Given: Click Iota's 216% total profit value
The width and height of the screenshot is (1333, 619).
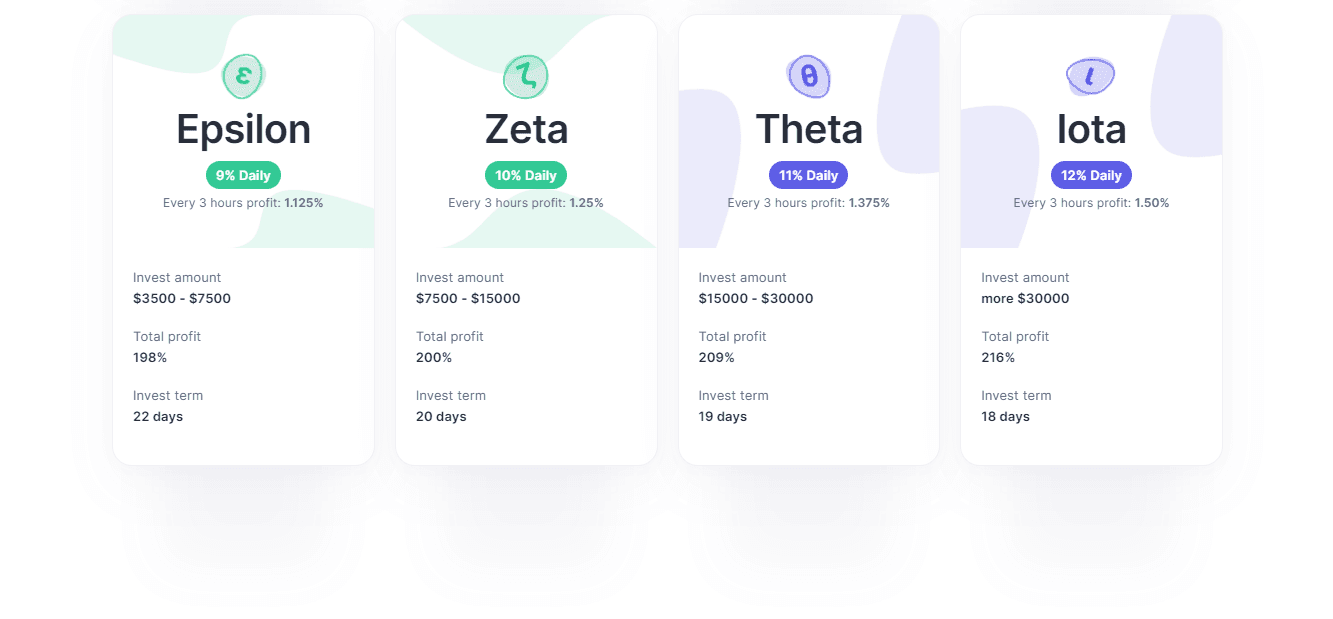Looking at the screenshot, I should click(998, 357).
